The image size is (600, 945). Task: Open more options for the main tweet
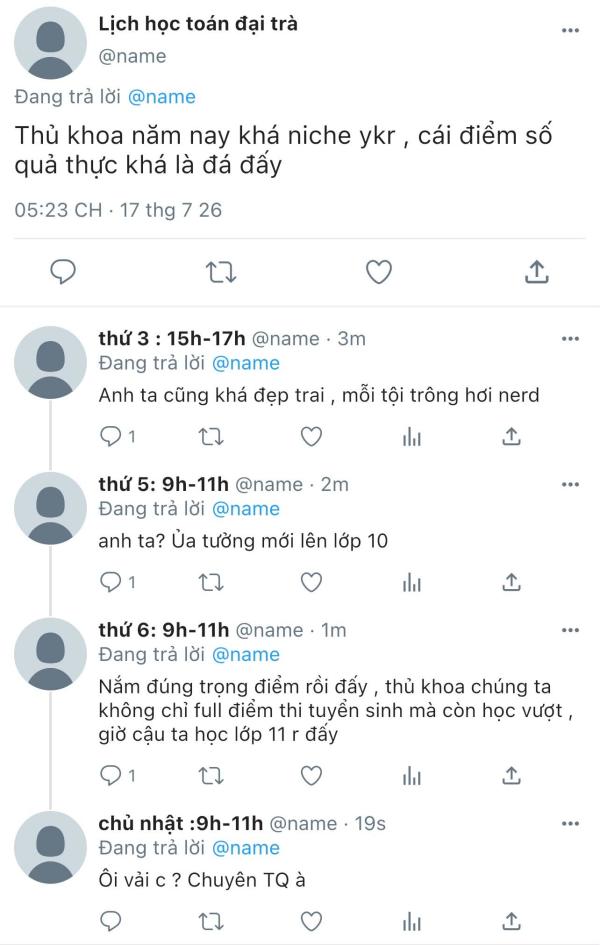570,30
